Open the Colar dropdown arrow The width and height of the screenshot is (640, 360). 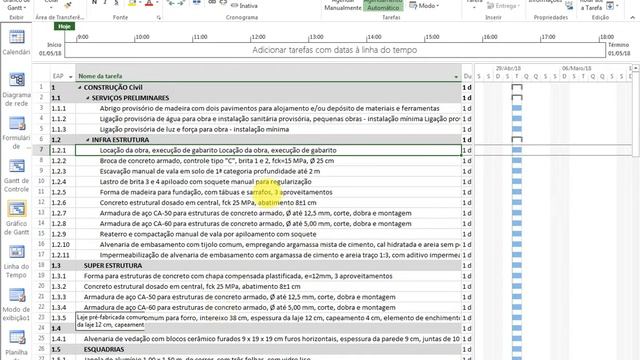tap(51, 7)
